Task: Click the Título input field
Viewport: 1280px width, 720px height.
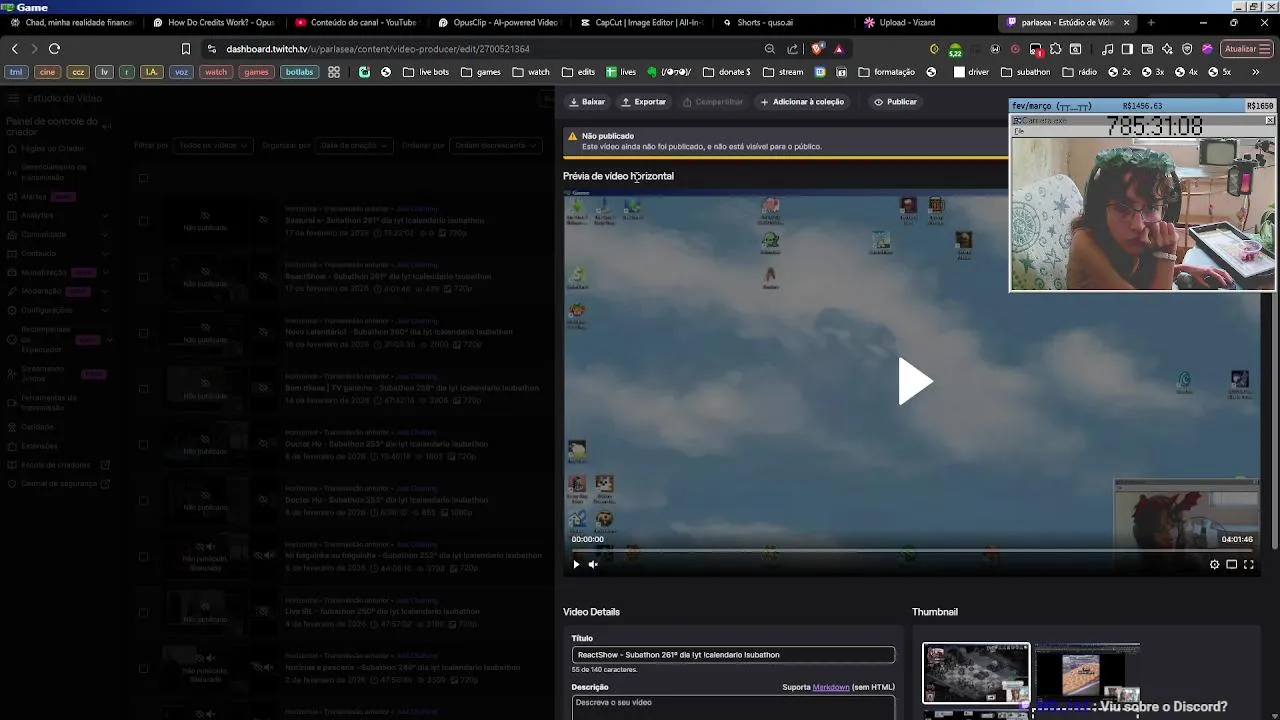Action: coord(733,655)
